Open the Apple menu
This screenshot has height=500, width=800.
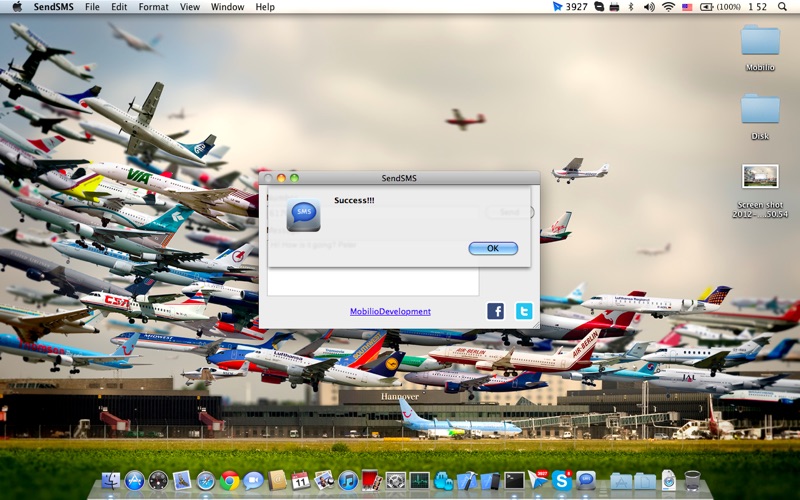pos(17,7)
